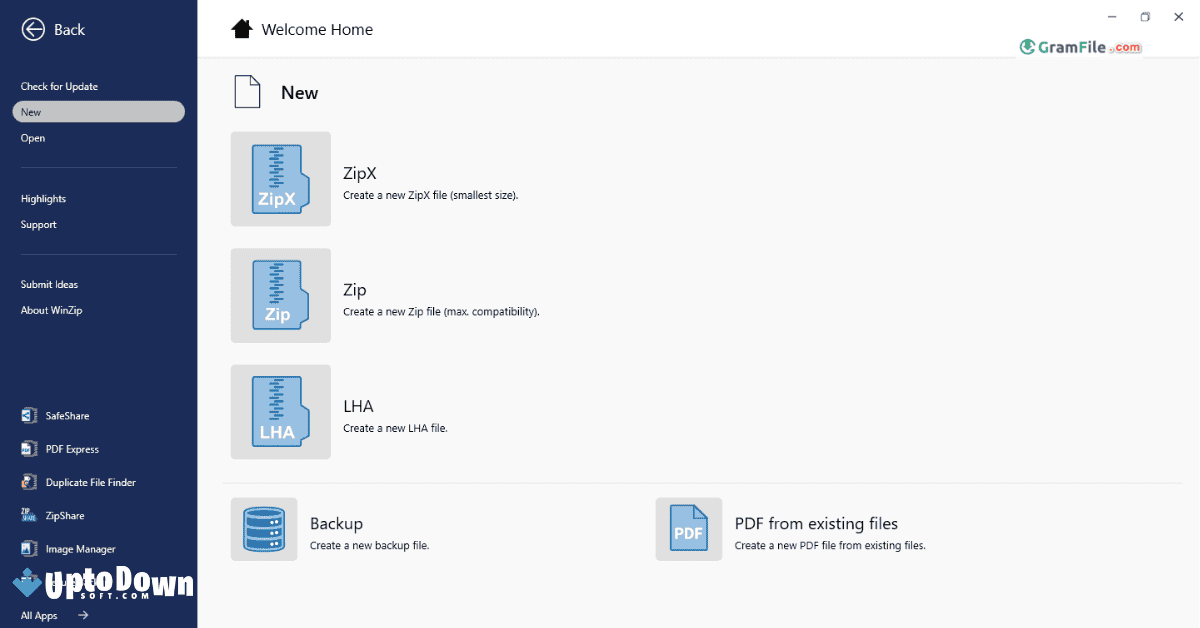Switch to Open in the sidebar
This screenshot has width=1200, height=628.
coord(32,137)
